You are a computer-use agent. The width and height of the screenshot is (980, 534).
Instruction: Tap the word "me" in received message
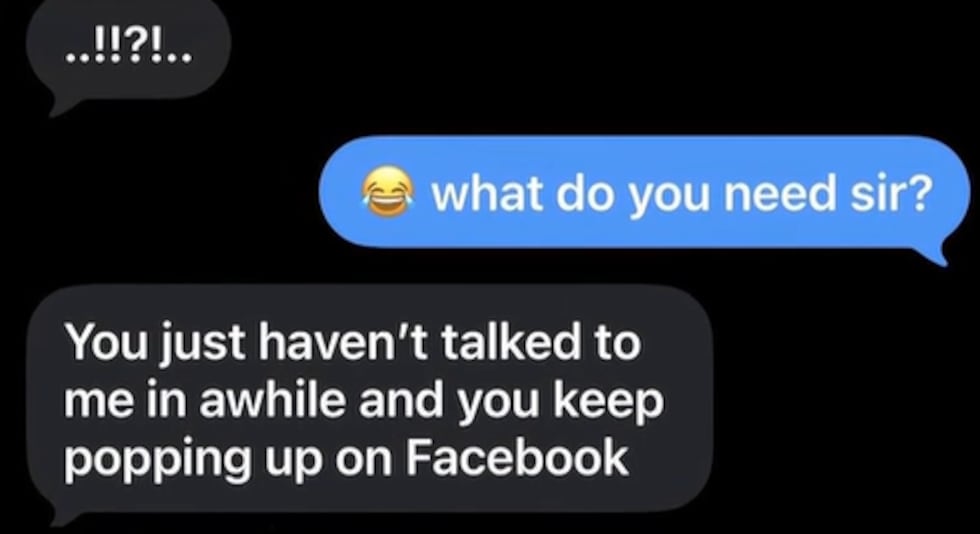pos(92,403)
